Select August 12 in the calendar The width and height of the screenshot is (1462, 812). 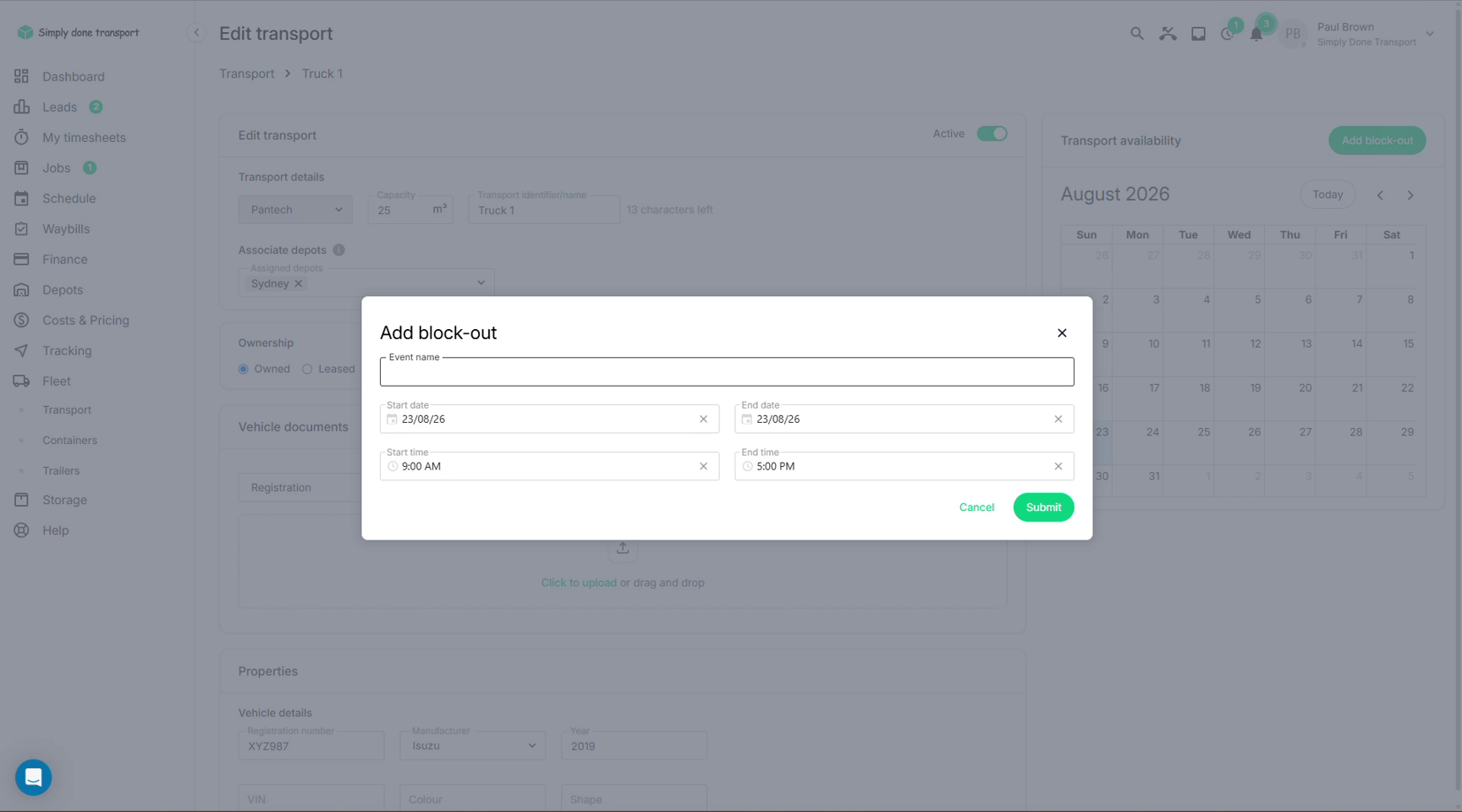point(1239,354)
